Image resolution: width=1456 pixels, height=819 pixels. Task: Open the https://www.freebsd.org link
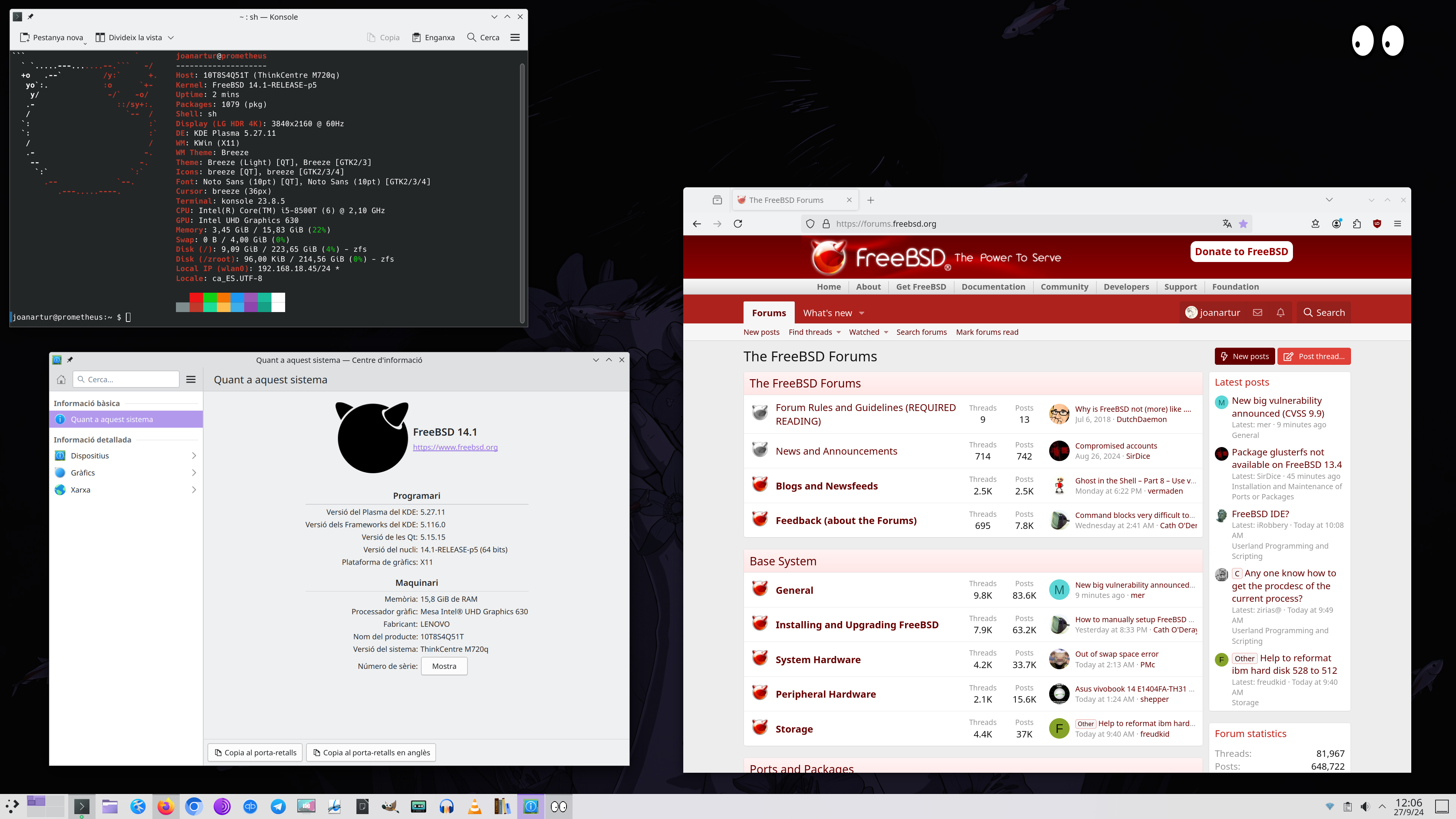(x=455, y=447)
